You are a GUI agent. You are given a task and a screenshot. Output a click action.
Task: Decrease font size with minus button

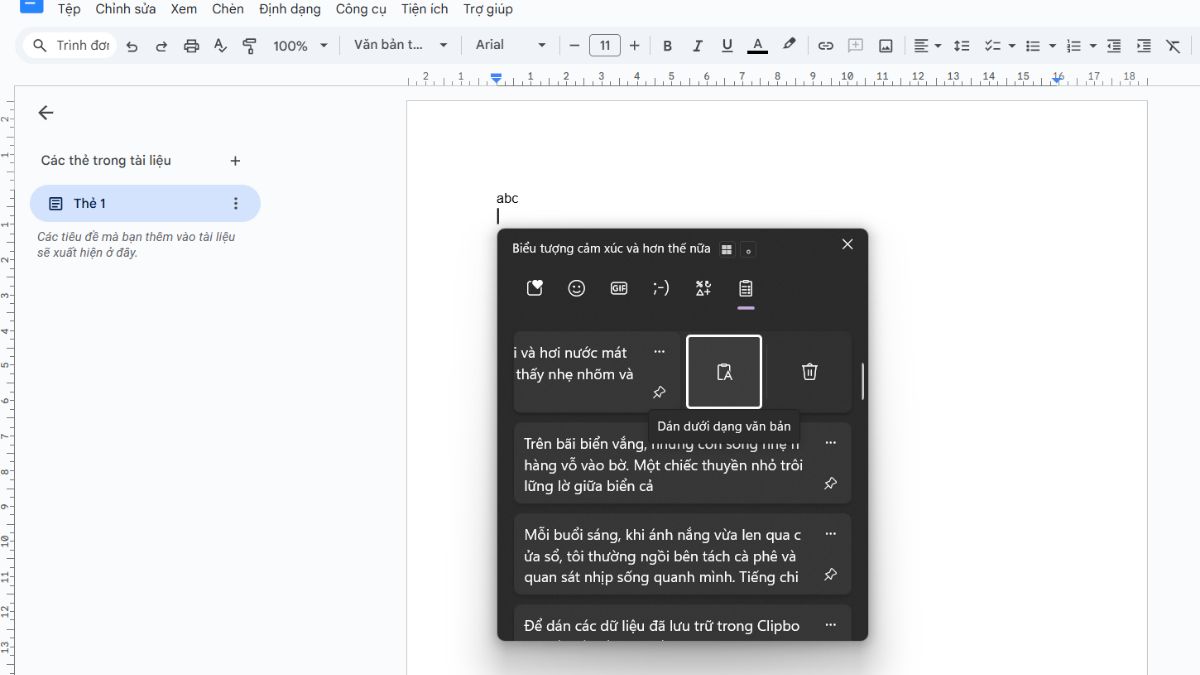coord(574,46)
